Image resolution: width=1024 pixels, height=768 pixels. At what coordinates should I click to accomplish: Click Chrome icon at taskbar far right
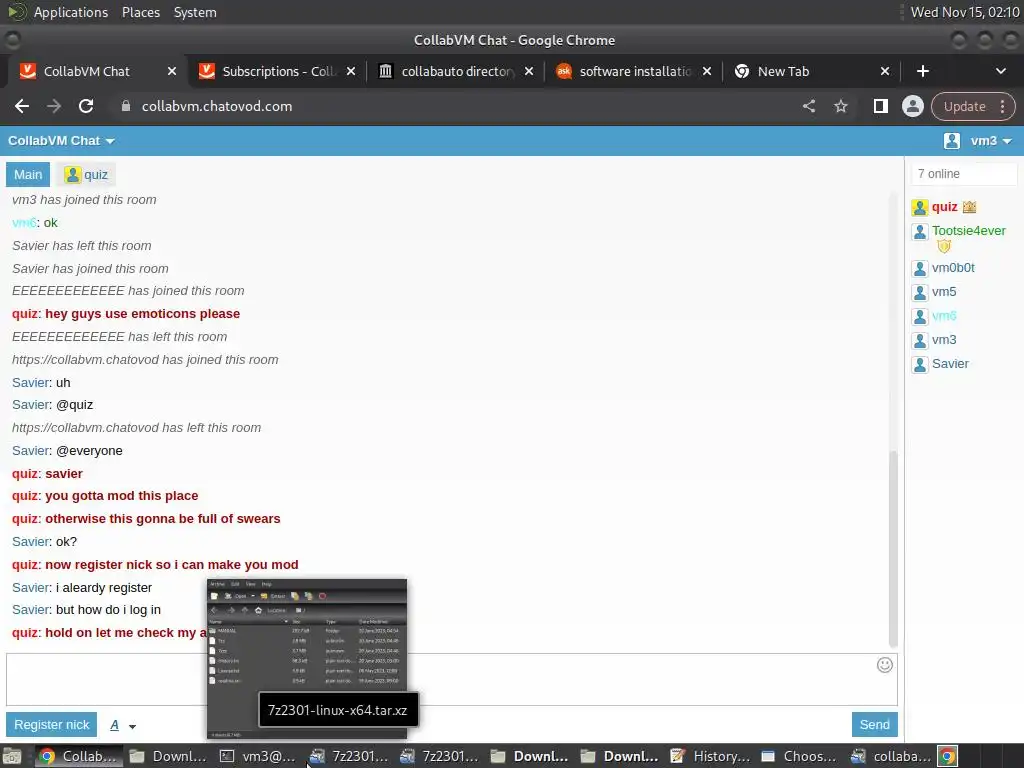click(948, 756)
